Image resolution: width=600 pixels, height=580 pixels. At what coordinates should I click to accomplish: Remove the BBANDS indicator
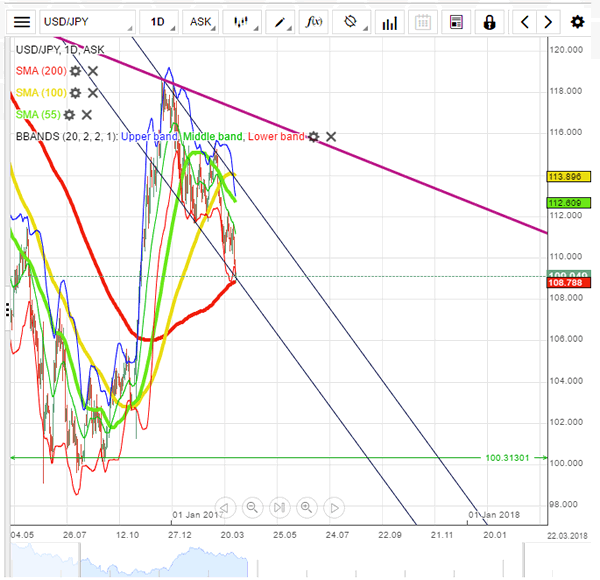pos(331,137)
